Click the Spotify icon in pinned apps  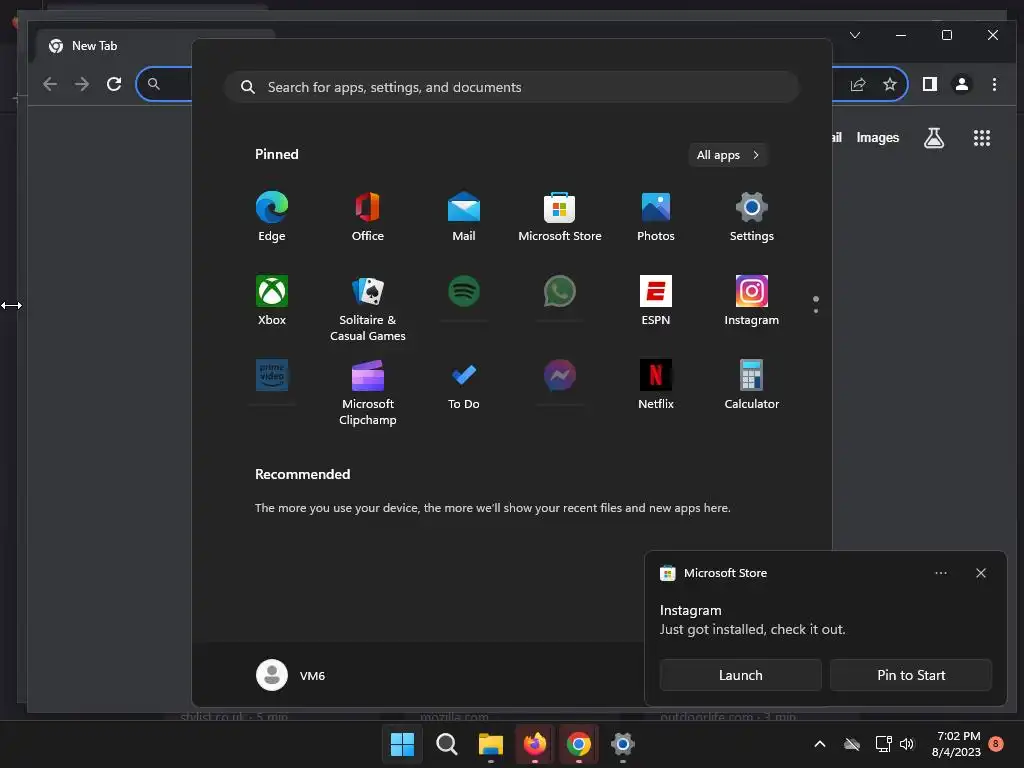click(464, 291)
